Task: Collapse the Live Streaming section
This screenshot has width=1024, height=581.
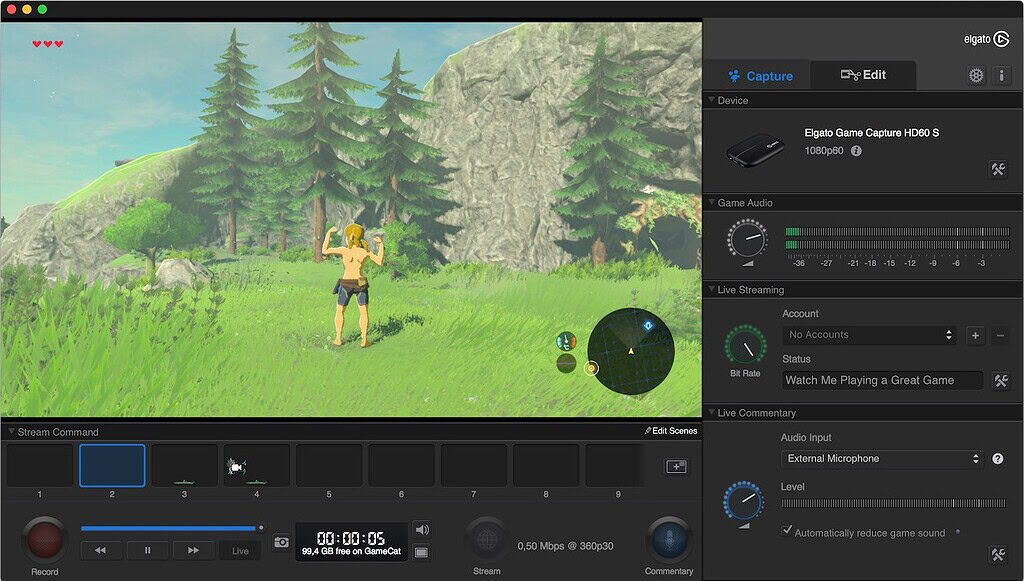Action: (712, 289)
